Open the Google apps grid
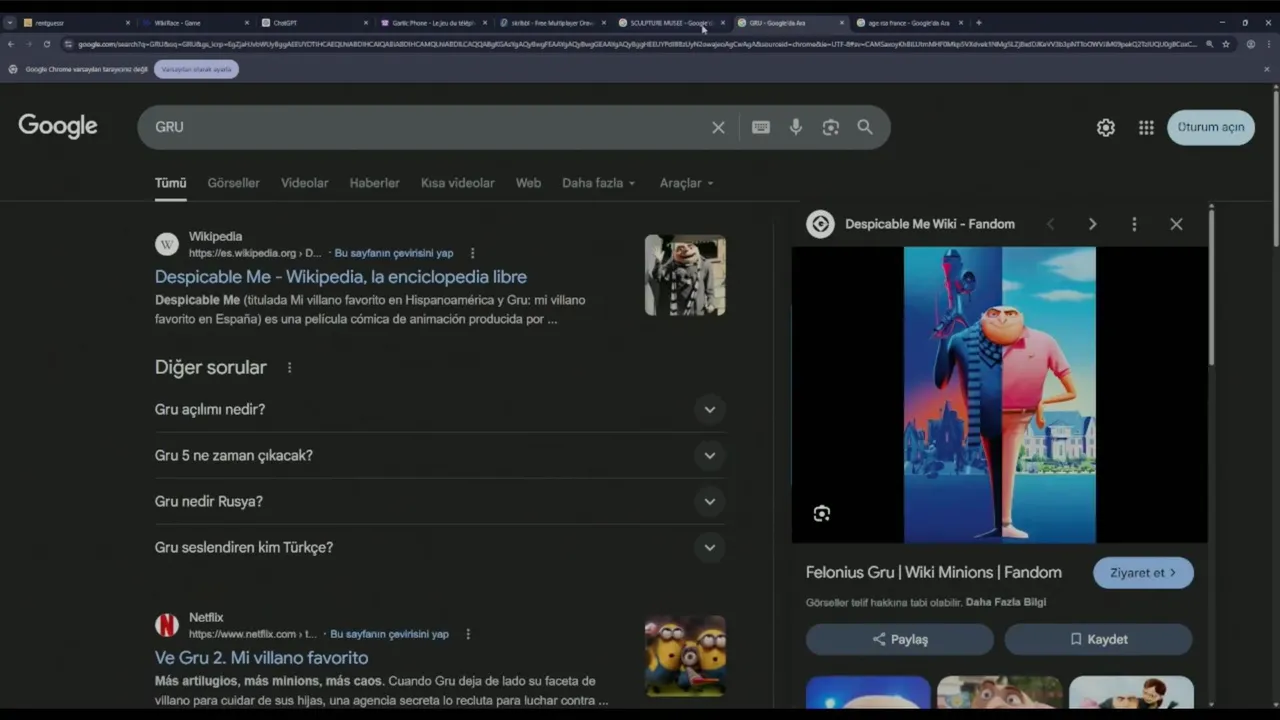 (1146, 127)
